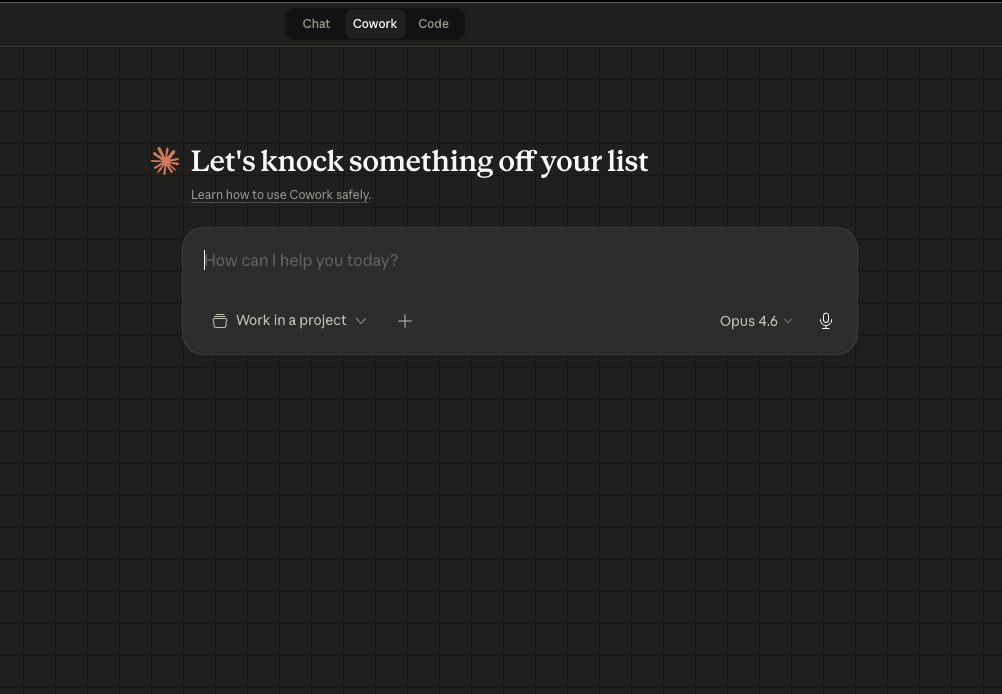Click blank space between plus icon and Opus 4.6
Screen dimensions: 1002x694
(560, 321)
